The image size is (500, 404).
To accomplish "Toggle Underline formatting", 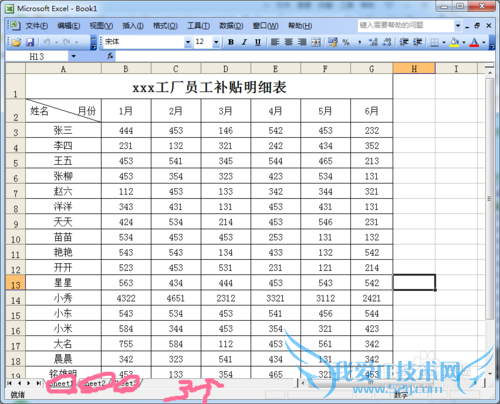I will click(x=258, y=42).
